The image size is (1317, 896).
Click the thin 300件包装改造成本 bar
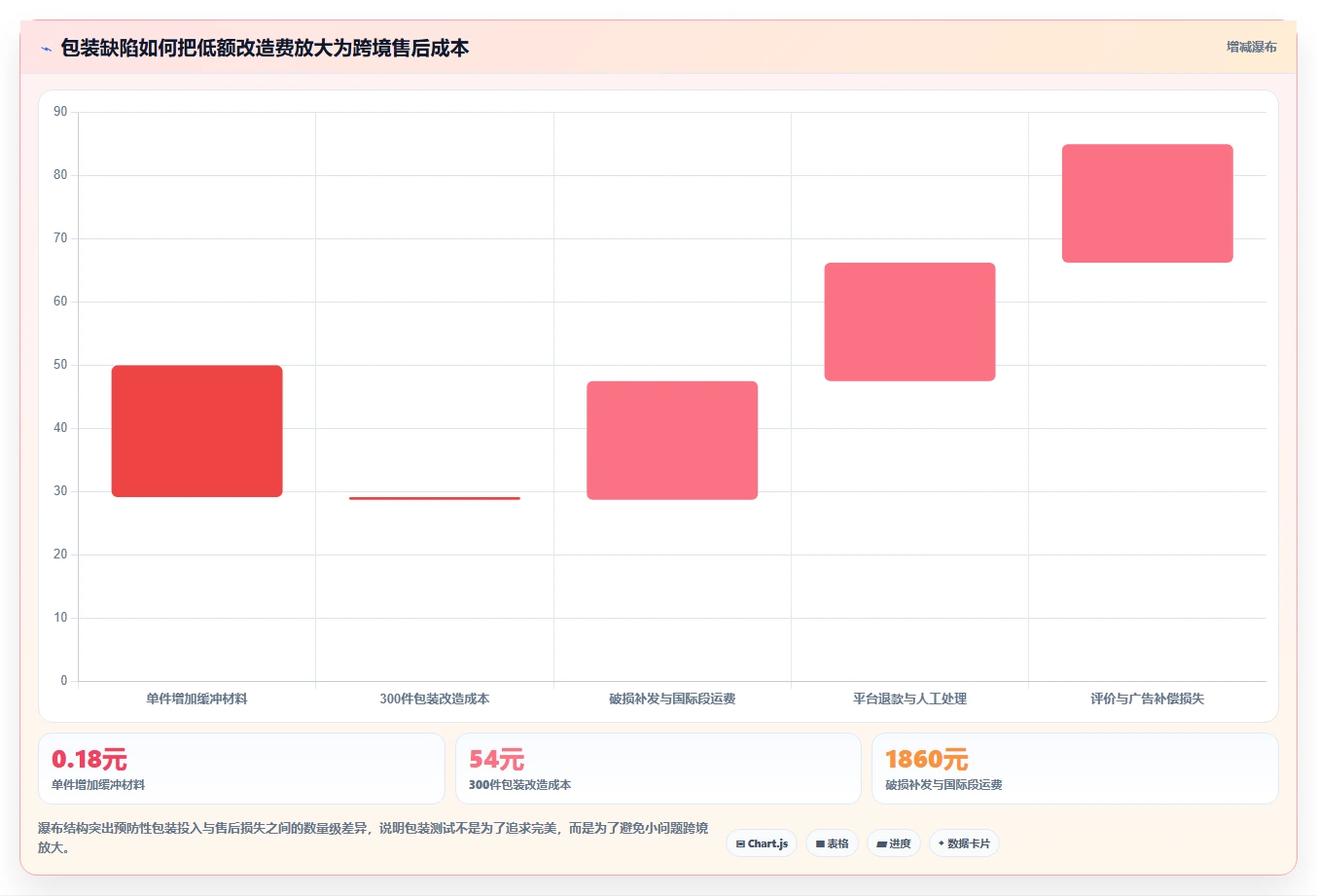(x=435, y=498)
